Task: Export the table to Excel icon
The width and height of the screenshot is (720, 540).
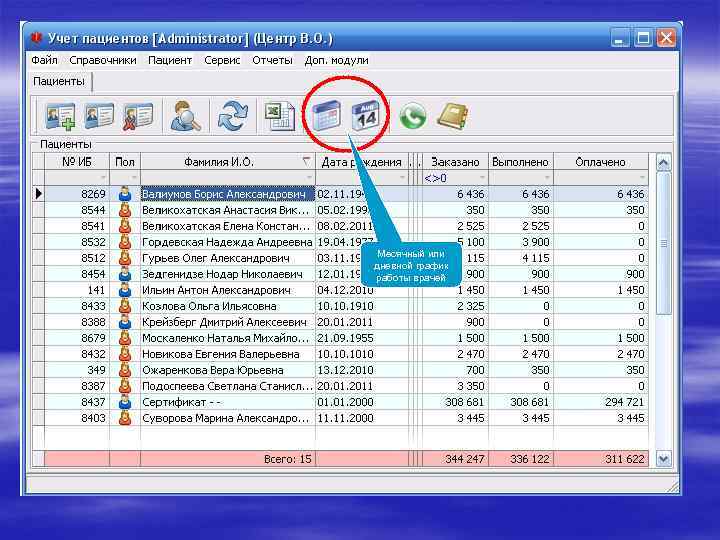Action: pos(280,116)
